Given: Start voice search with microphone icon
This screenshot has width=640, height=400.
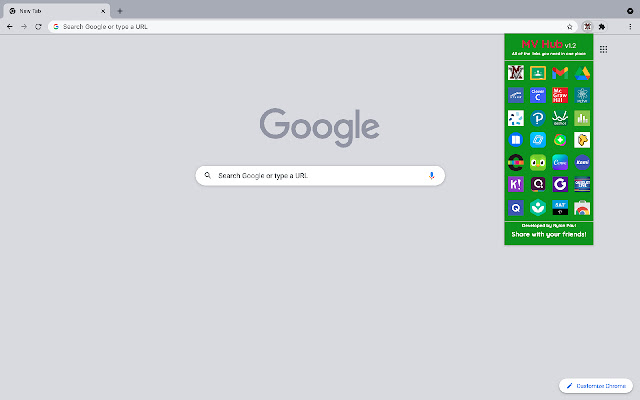Looking at the screenshot, I should click(x=431, y=176).
